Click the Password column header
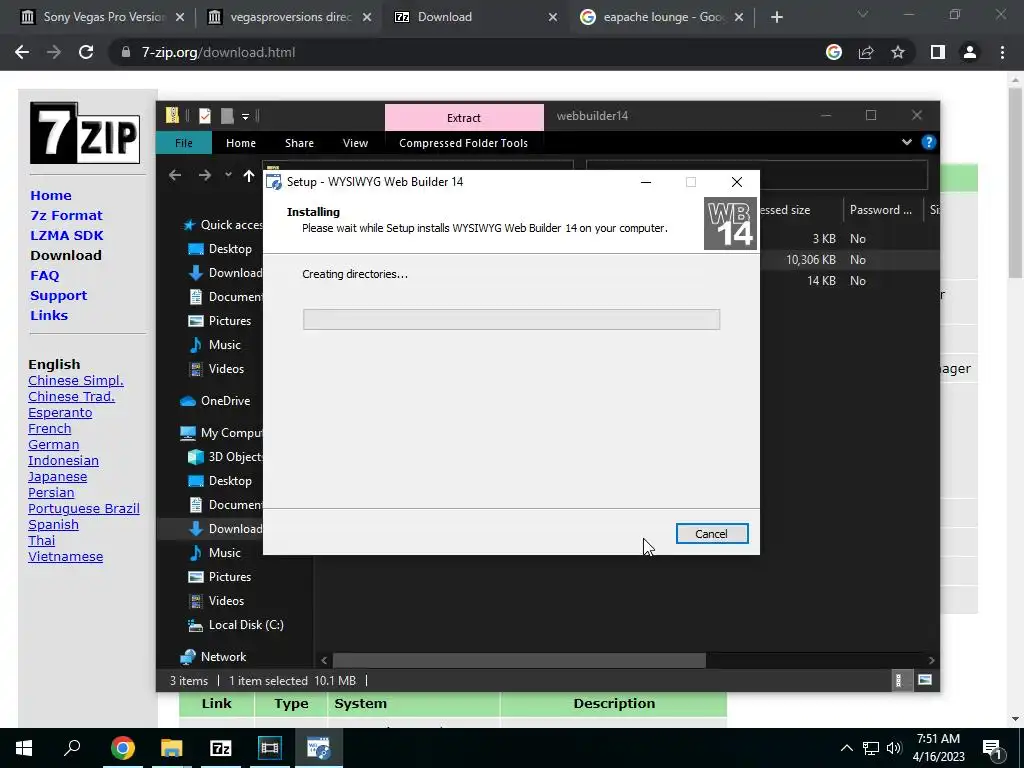Viewport: 1024px width, 768px height. tap(883, 210)
